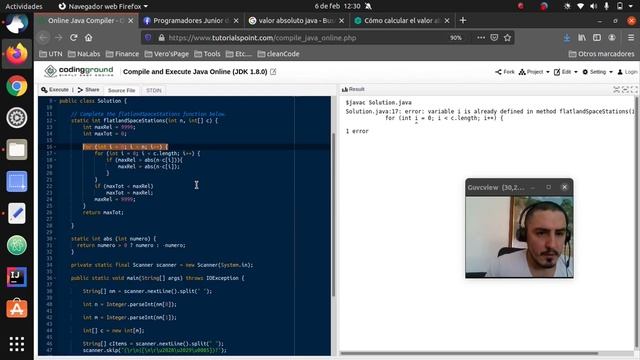The image size is (640, 360).
Task: Switch to the STDIN tab
Action: coord(153,90)
